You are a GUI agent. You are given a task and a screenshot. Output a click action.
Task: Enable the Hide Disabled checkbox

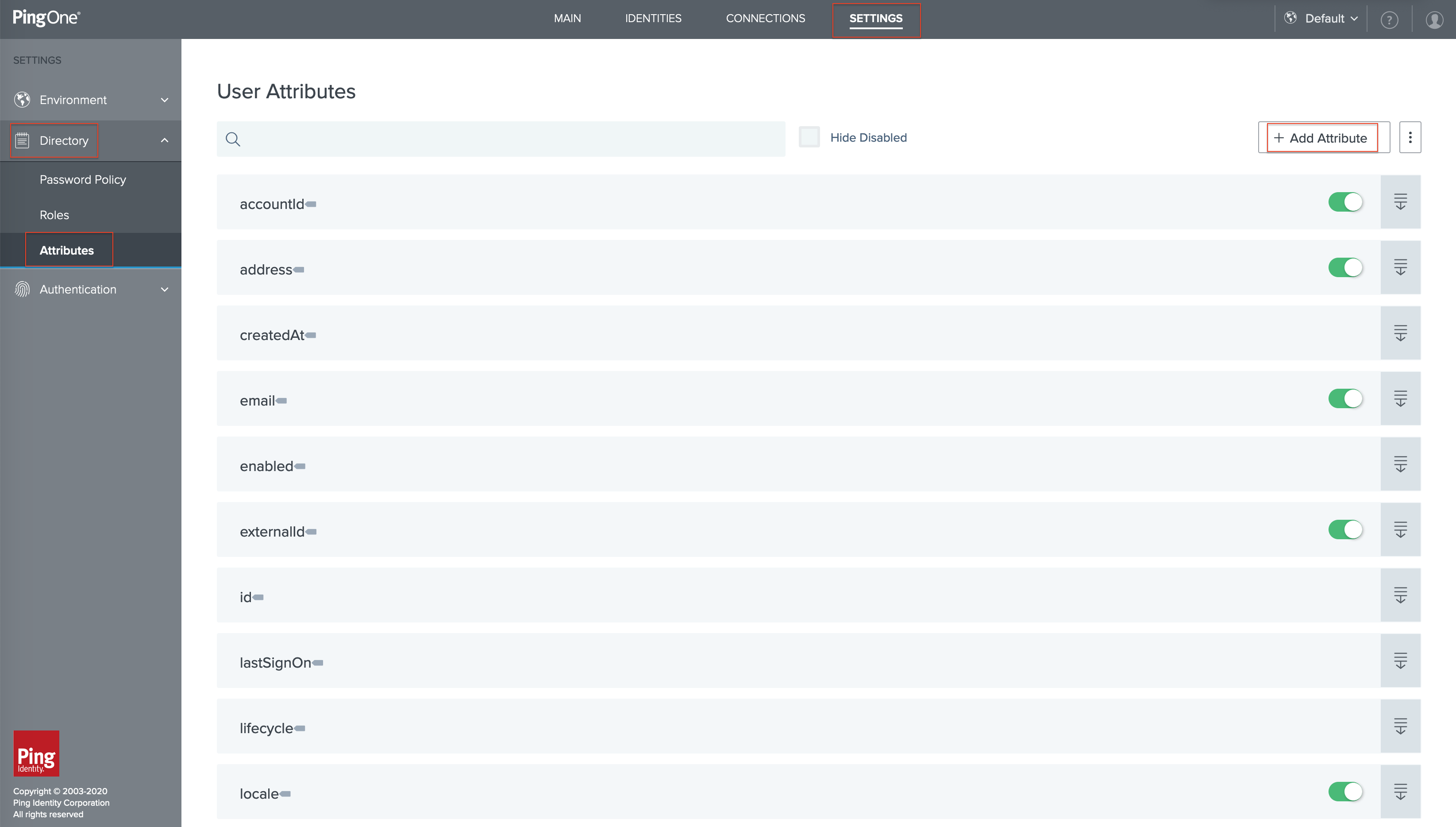809,137
